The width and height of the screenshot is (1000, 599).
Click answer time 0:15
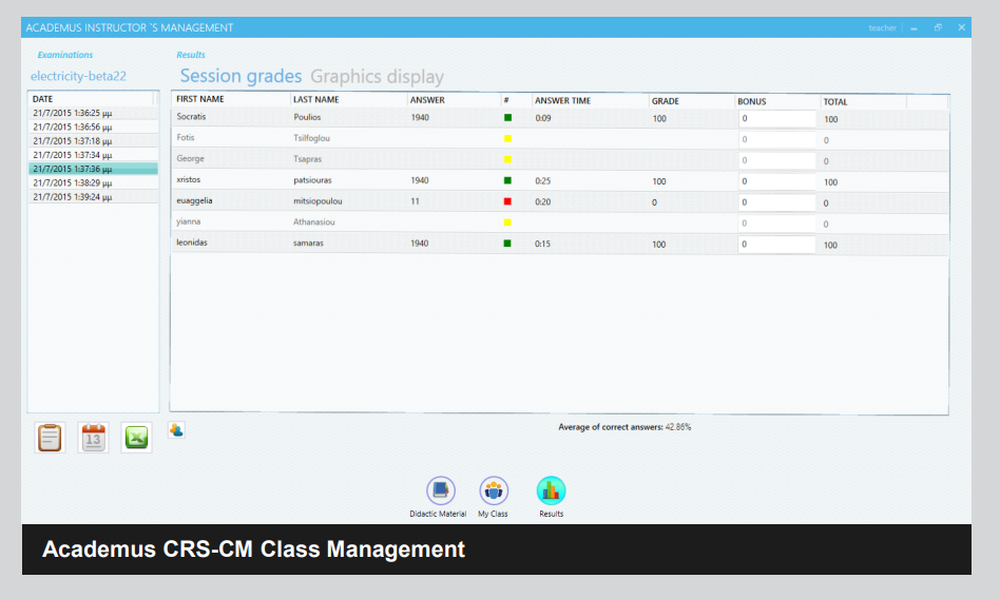click(x=543, y=244)
